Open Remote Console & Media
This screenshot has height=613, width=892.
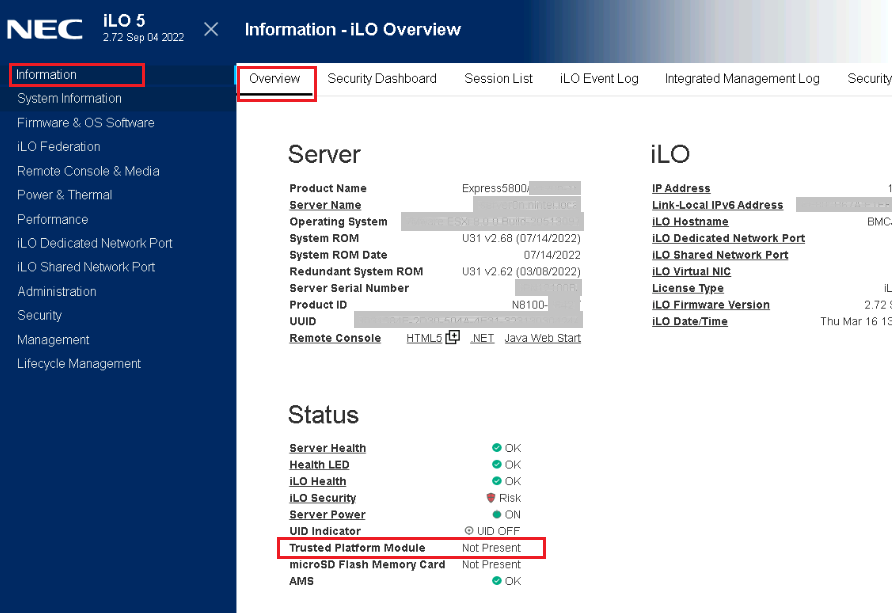(88, 171)
